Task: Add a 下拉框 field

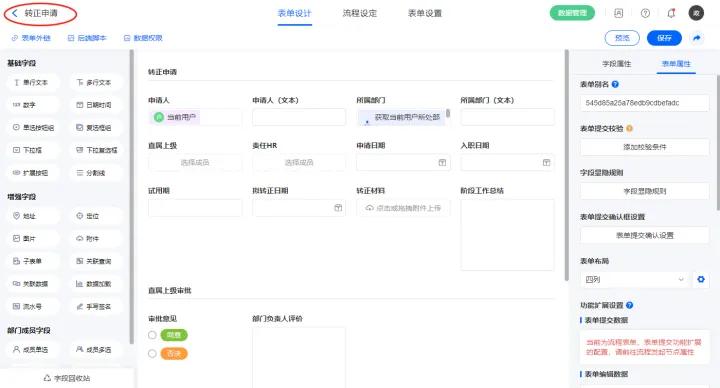Action: pos(33,150)
